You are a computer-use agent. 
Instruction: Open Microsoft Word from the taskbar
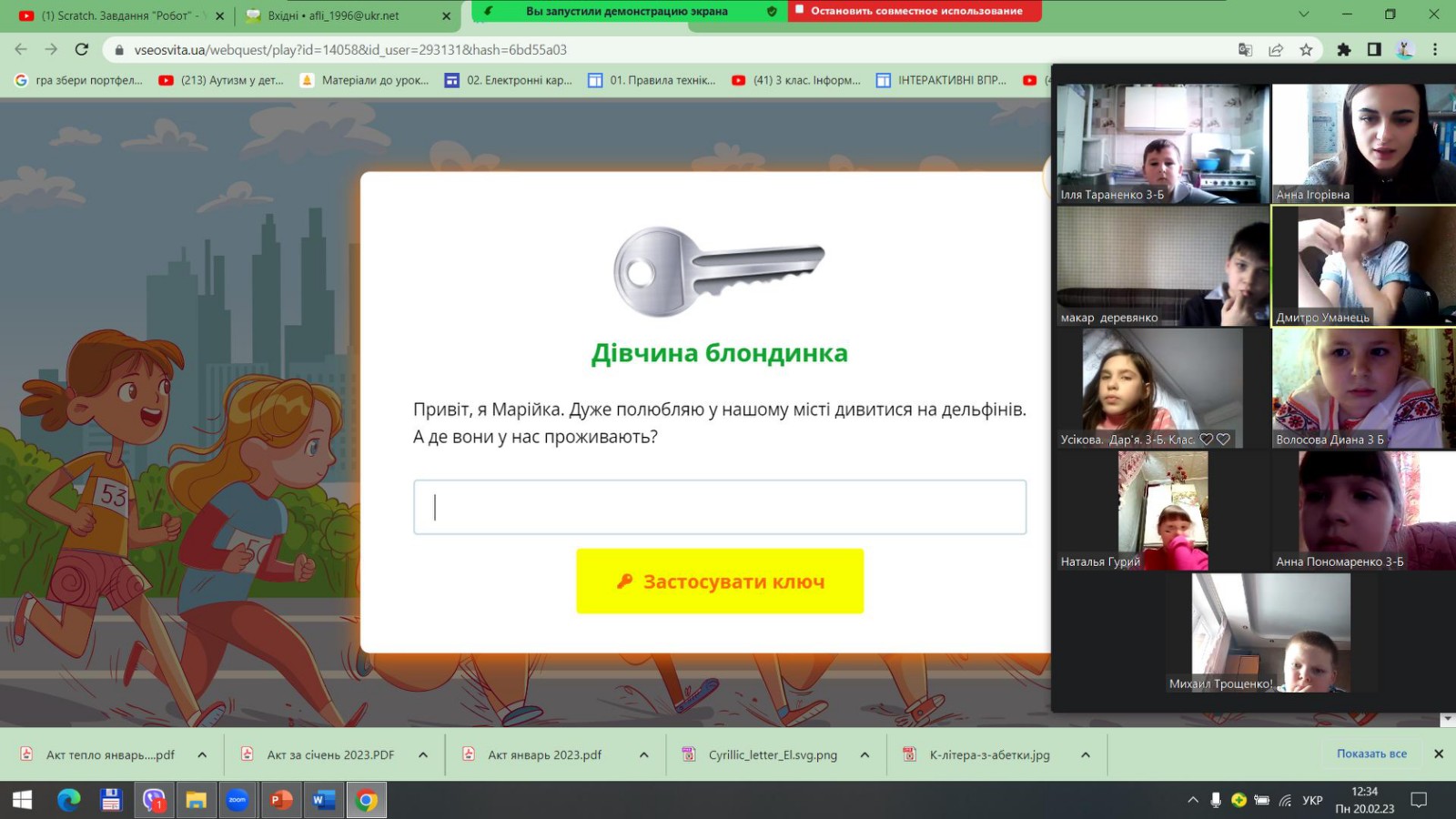[x=323, y=800]
